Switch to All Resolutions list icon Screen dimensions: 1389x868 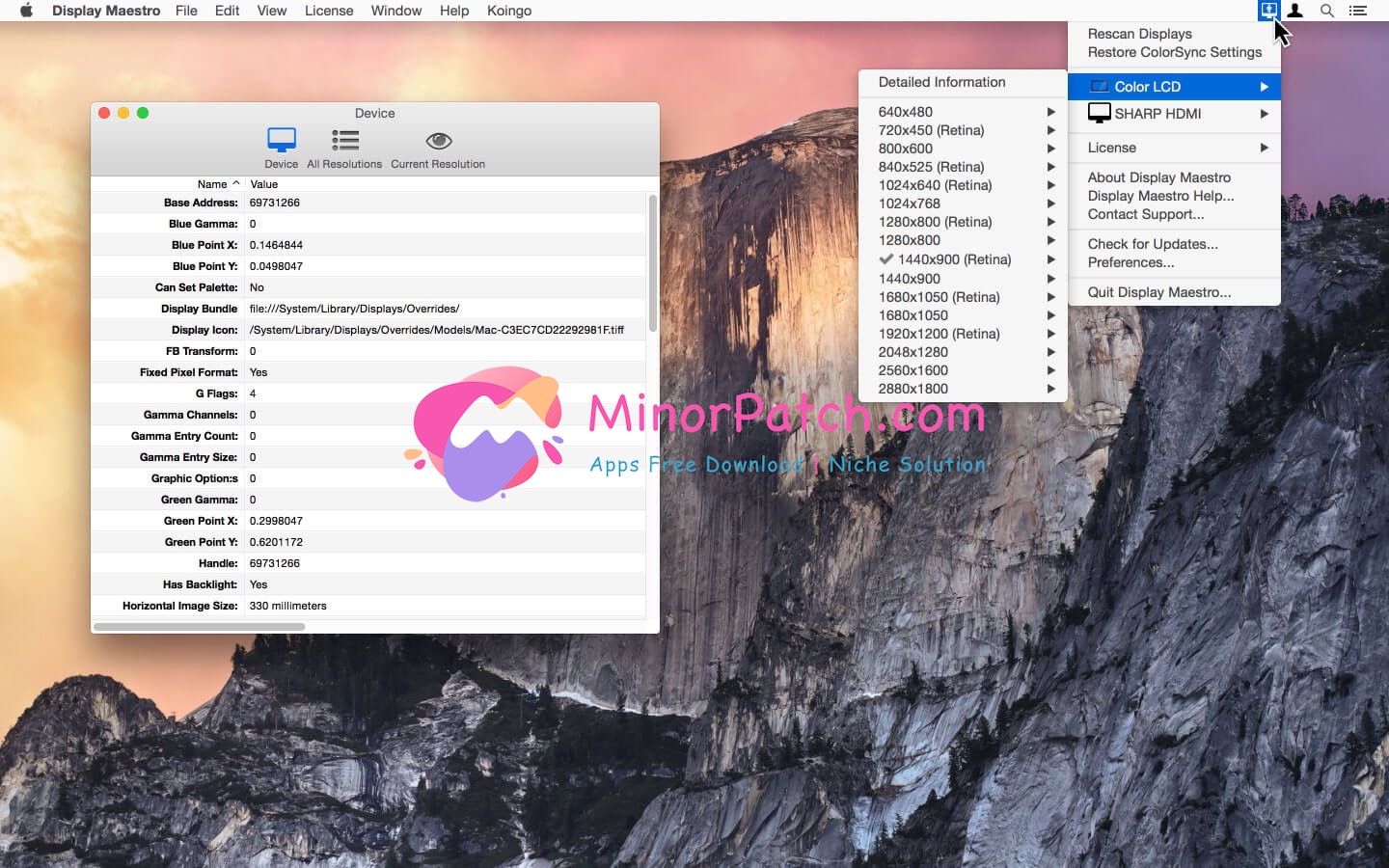(x=344, y=141)
